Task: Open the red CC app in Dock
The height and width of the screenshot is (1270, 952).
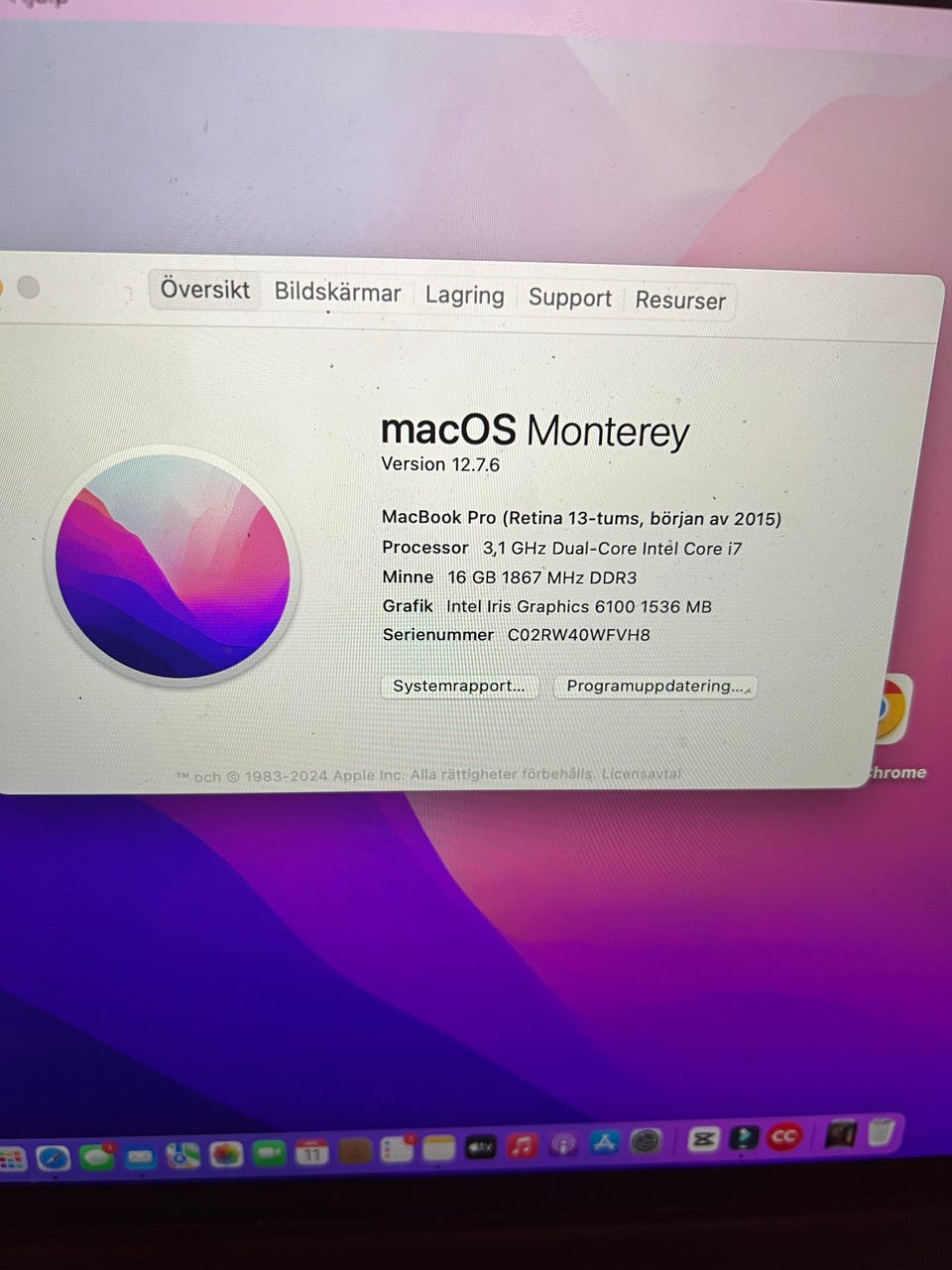Action: point(784,1136)
